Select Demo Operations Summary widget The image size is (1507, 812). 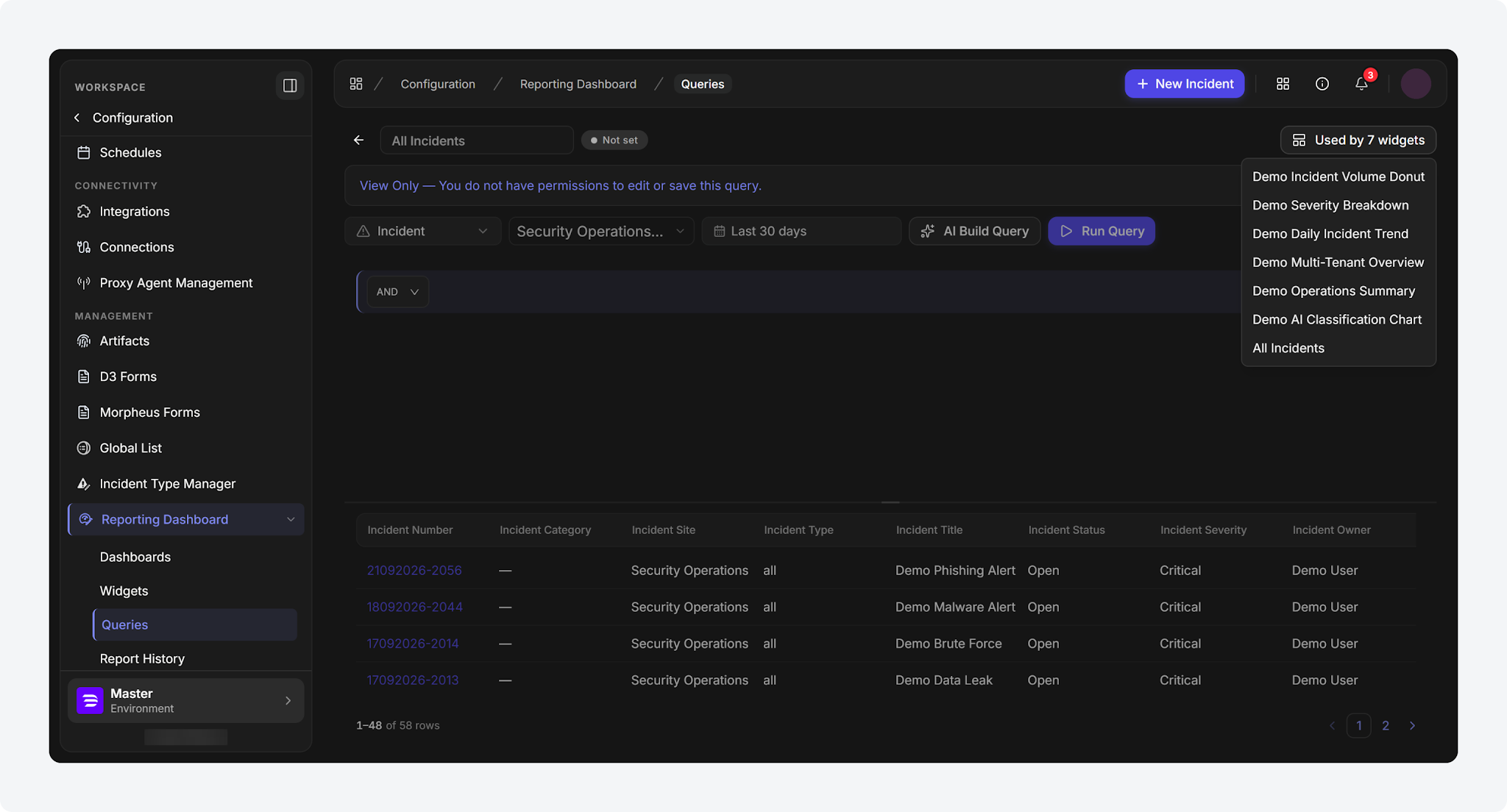pyautogui.click(x=1333, y=291)
